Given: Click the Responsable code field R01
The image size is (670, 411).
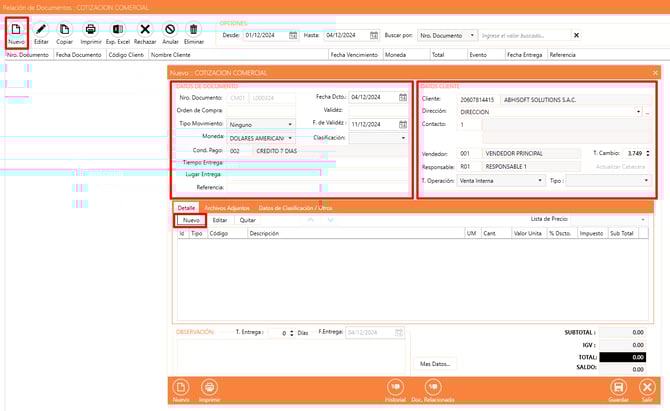Looking at the screenshot, I should click(x=468, y=167).
